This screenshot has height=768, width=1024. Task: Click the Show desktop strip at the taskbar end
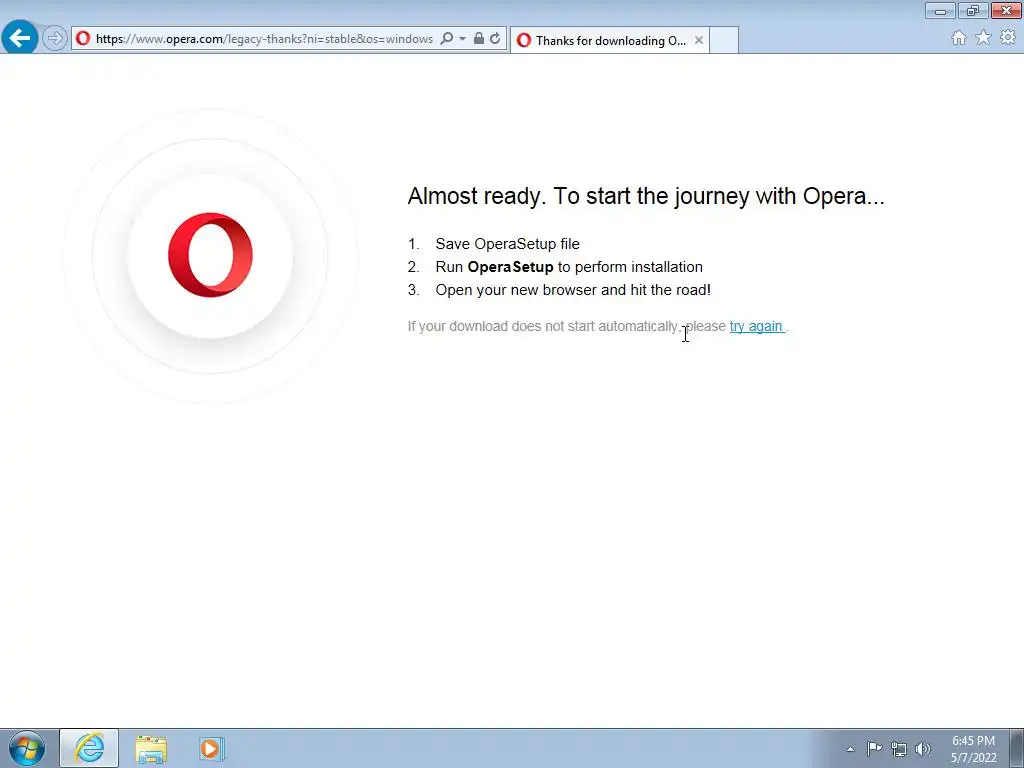[1016, 748]
